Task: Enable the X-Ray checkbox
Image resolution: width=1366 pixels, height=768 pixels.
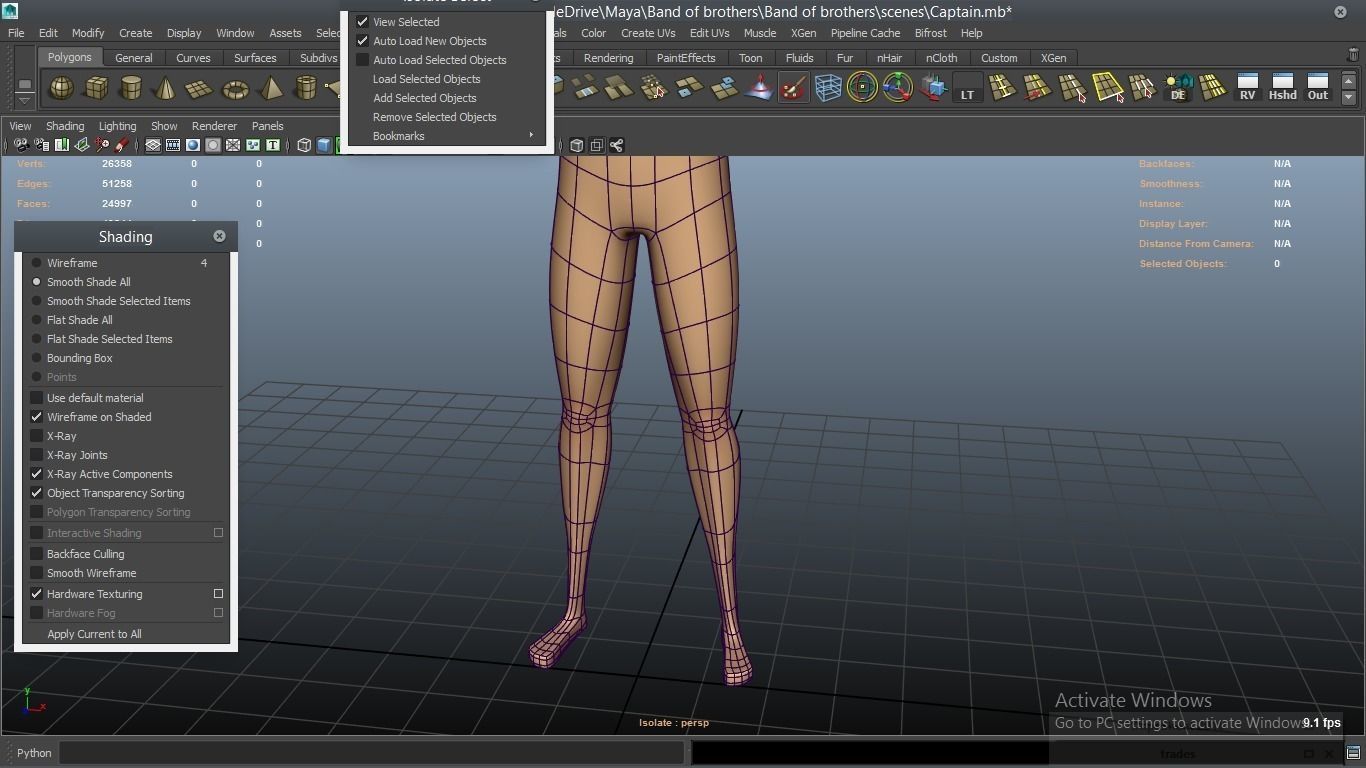Action: coord(37,436)
